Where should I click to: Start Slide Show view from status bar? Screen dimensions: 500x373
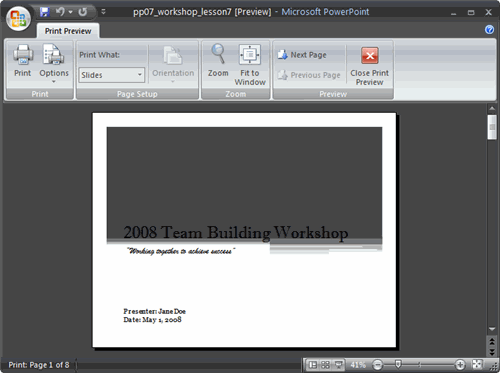[338, 365]
